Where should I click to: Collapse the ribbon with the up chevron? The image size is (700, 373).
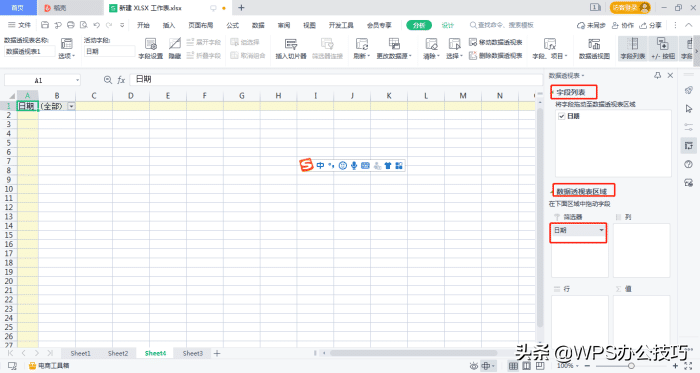coord(689,25)
